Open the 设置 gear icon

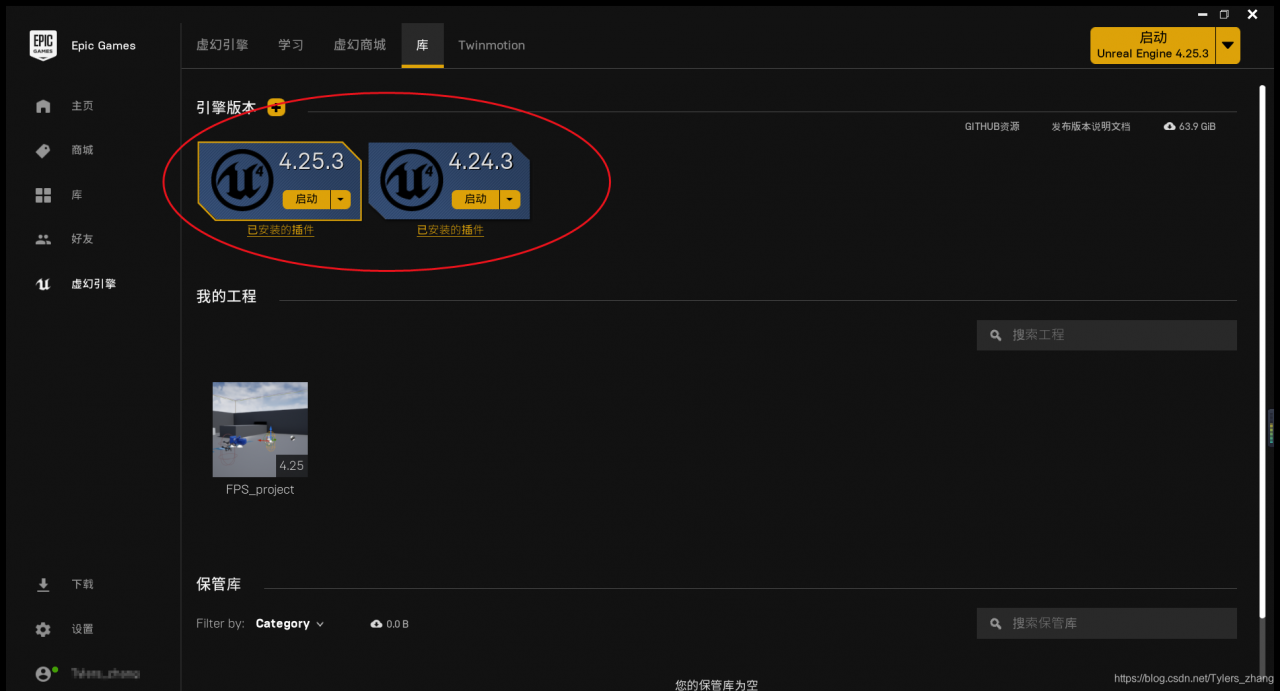pyautogui.click(x=43, y=630)
